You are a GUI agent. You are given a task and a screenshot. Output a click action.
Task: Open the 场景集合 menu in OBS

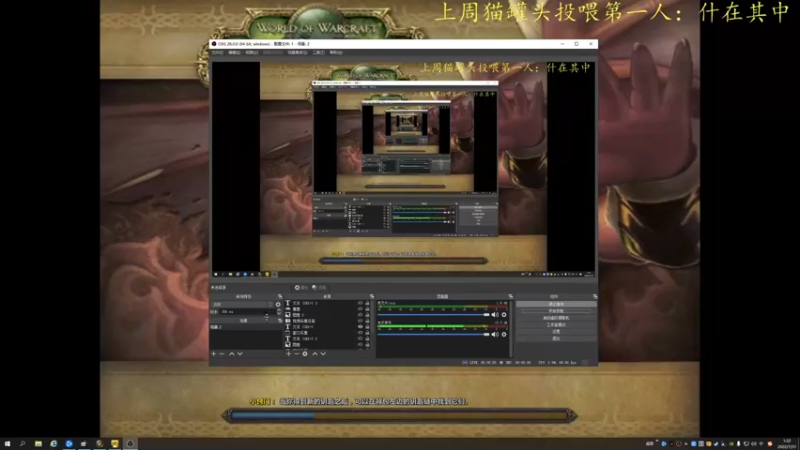[297, 53]
